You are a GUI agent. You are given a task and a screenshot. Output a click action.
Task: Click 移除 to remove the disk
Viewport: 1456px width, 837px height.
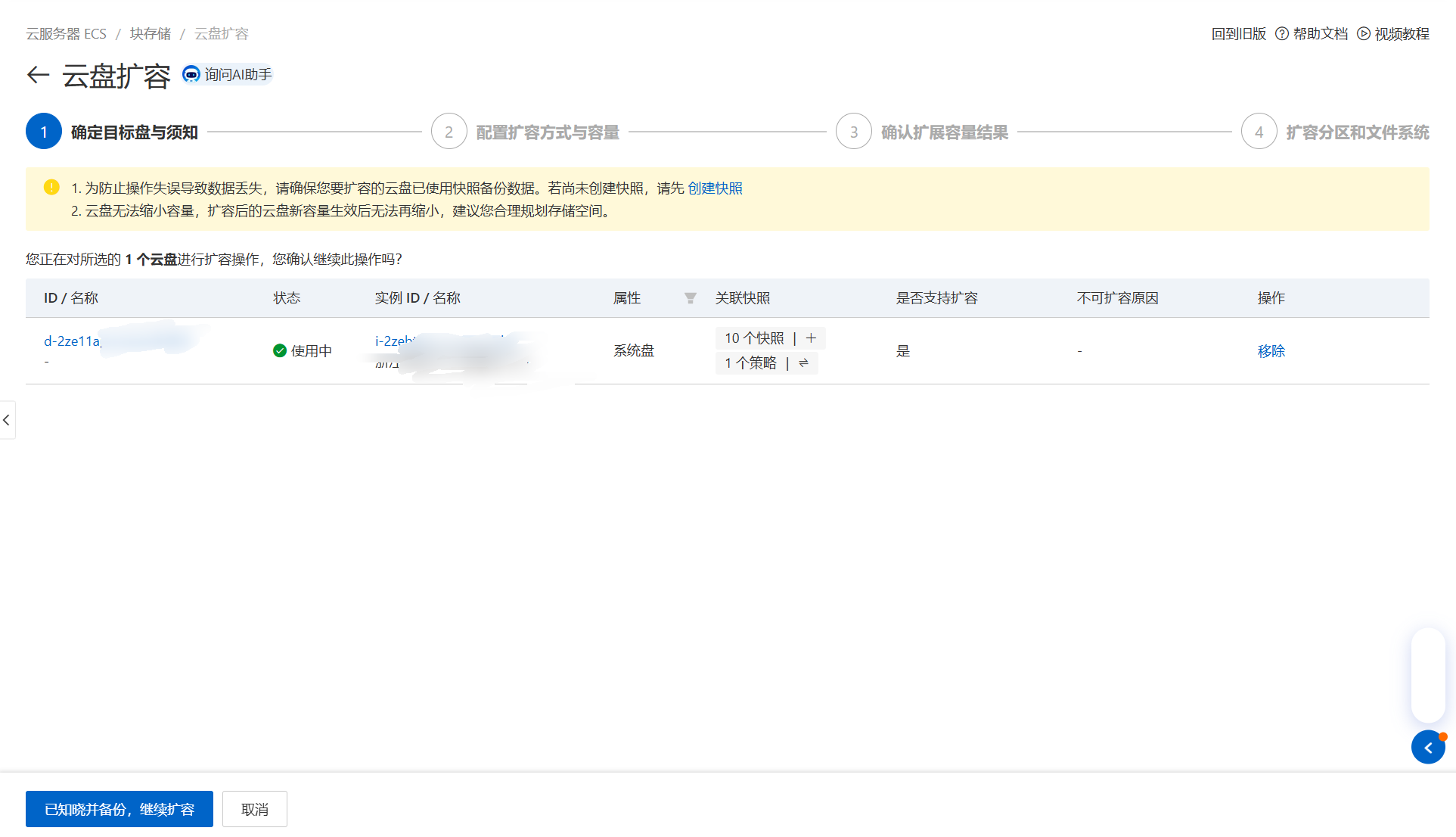pyautogui.click(x=1271, y=351)
